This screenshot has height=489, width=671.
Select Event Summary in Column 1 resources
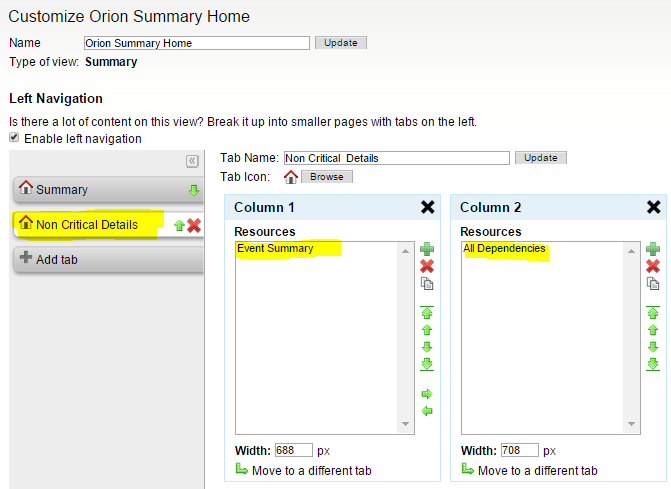coord(275,248)
